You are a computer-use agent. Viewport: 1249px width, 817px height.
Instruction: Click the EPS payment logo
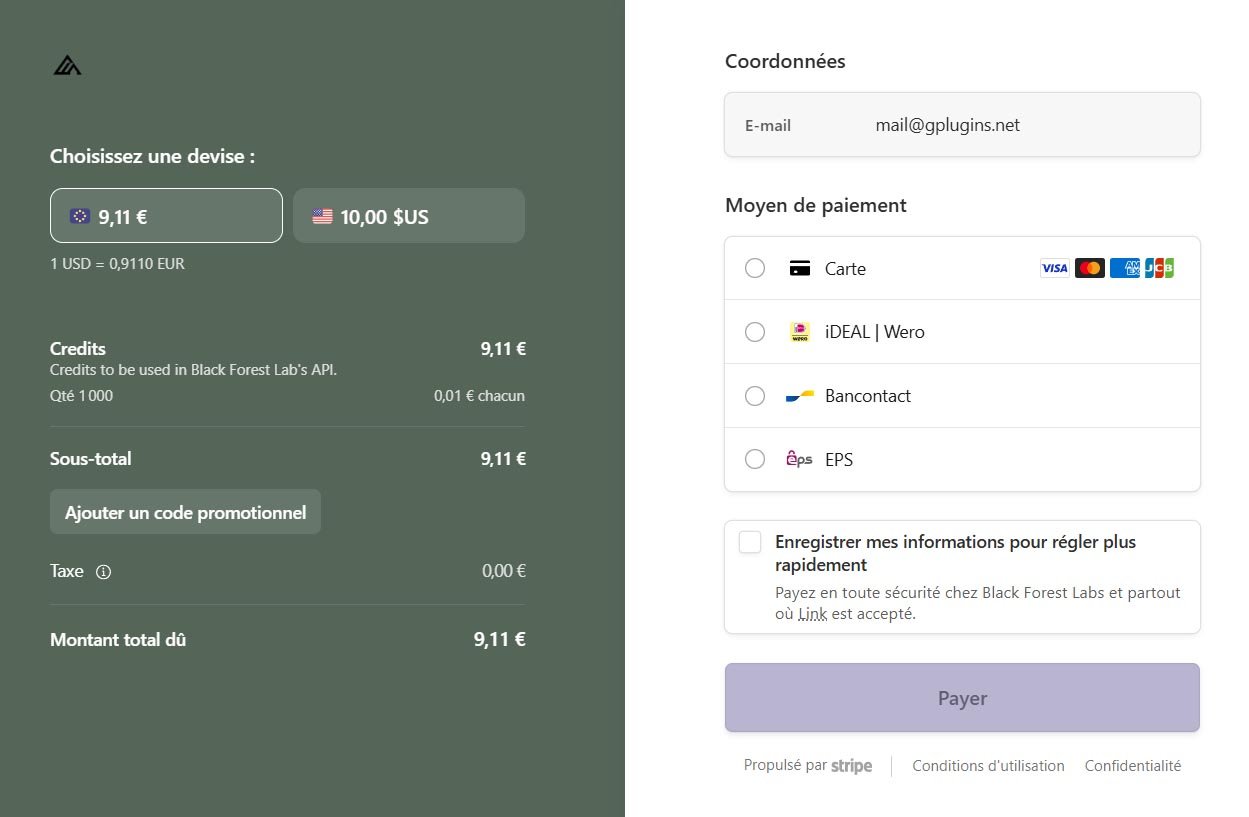point(799,460)
